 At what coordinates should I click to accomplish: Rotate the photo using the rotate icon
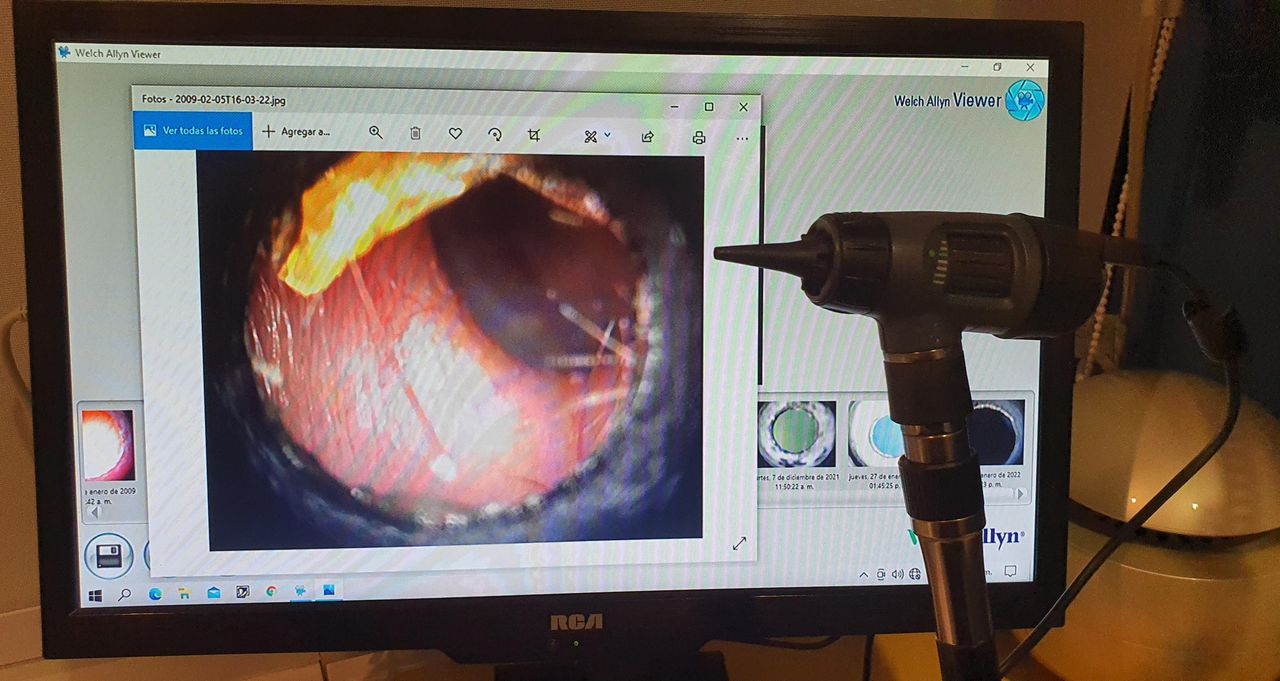point(494,134)
